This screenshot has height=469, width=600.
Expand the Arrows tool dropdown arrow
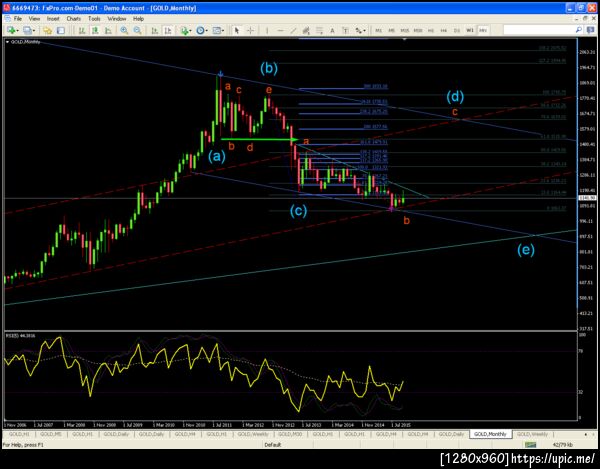pyautogui.click(x=365, y=31)
